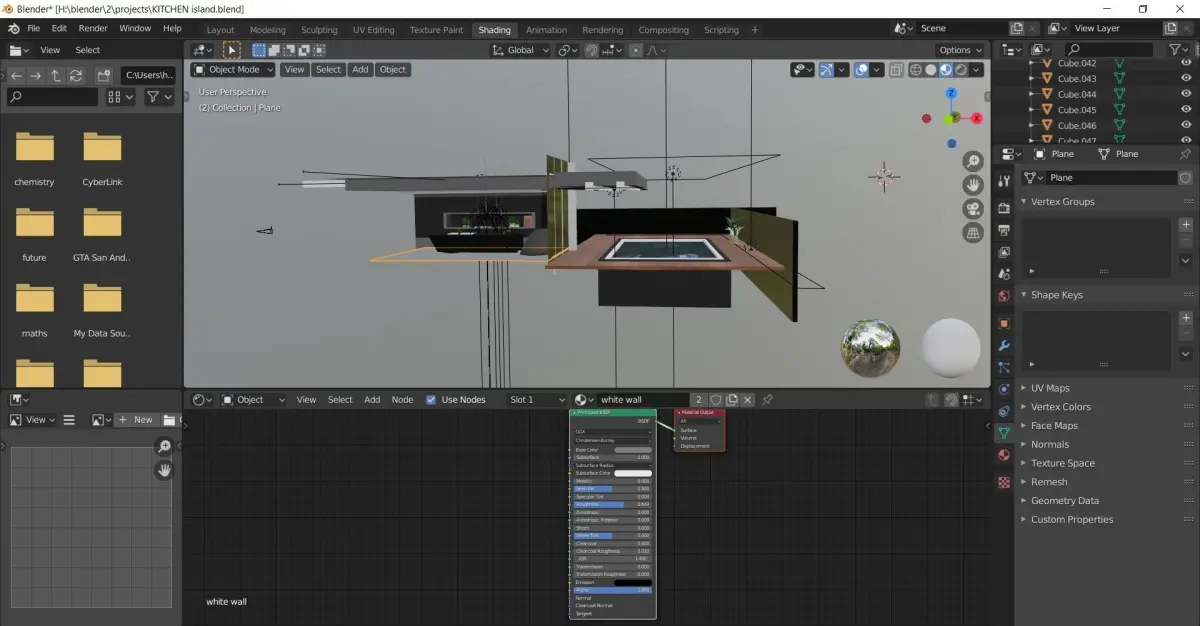
Task: Go to parent directory in file browser
Action: 55,75
